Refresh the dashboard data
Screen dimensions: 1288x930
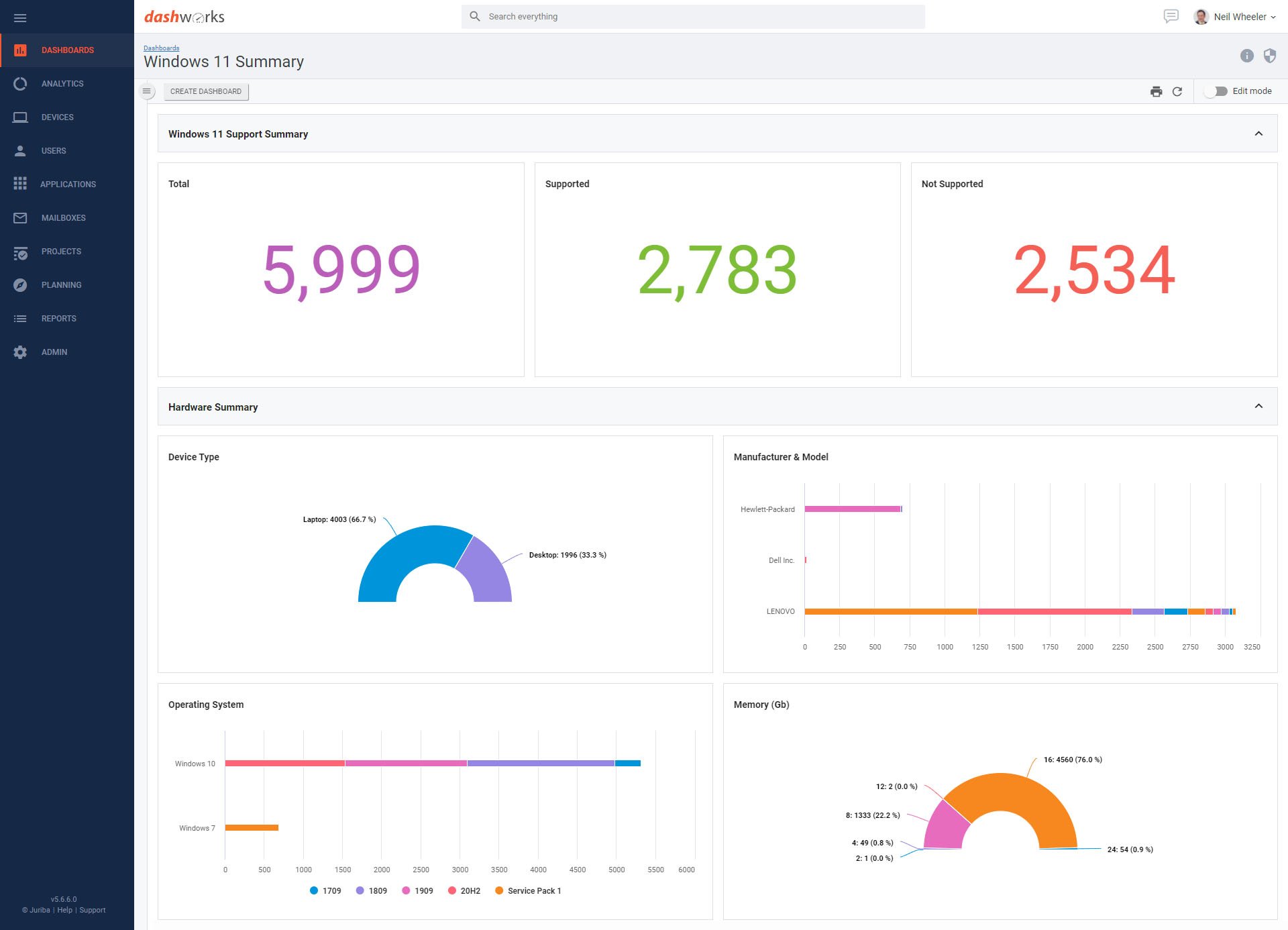[1177, 91]
